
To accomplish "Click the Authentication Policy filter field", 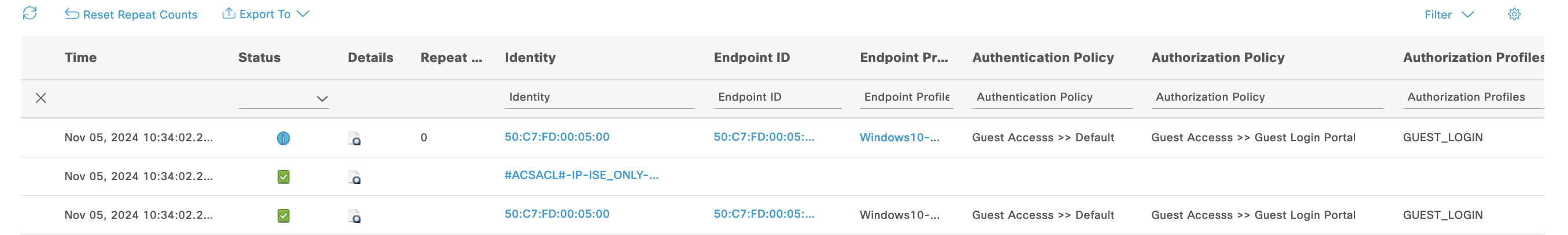I will (x=1052, y=97).
